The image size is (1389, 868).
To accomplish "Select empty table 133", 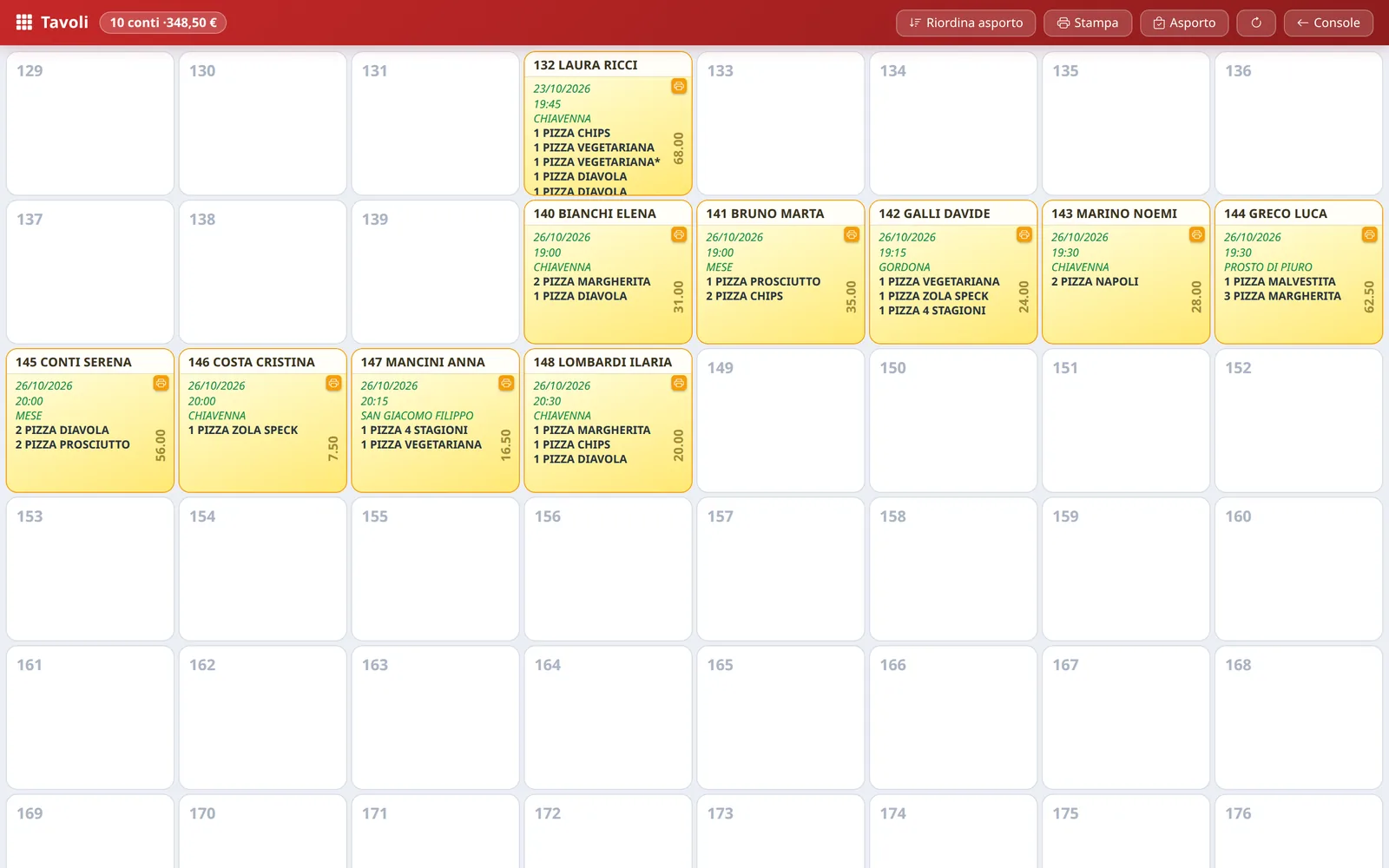I will [x=780, y=123].
